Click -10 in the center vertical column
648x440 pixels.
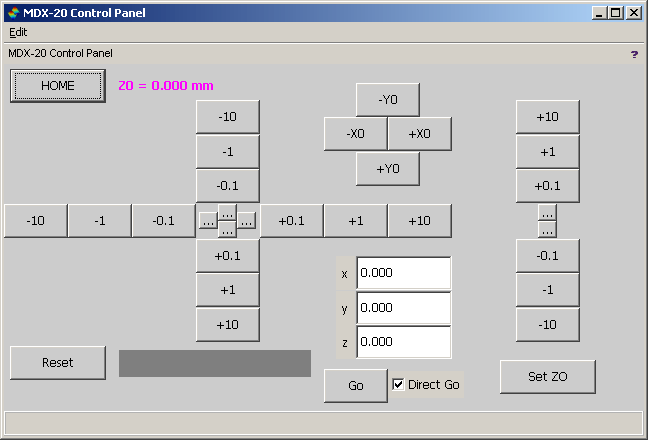pyautogui.click(x=228, y=117)
